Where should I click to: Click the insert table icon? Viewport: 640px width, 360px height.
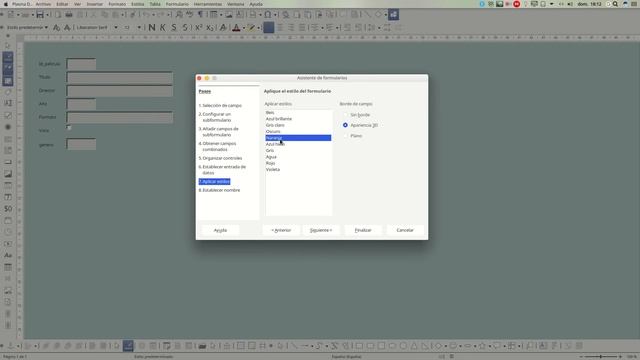(x=213, y=15)
